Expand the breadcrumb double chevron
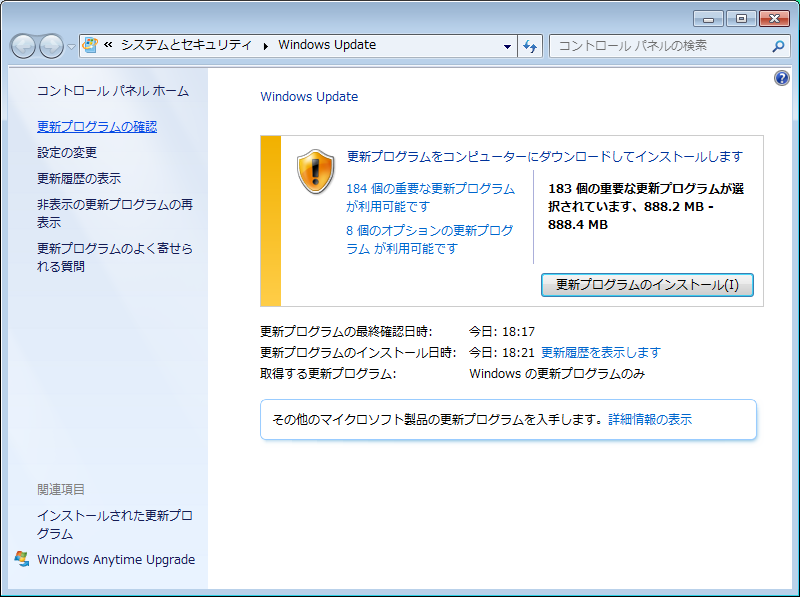The width and height of the screenshot is (800, 597). click(108, 45)
